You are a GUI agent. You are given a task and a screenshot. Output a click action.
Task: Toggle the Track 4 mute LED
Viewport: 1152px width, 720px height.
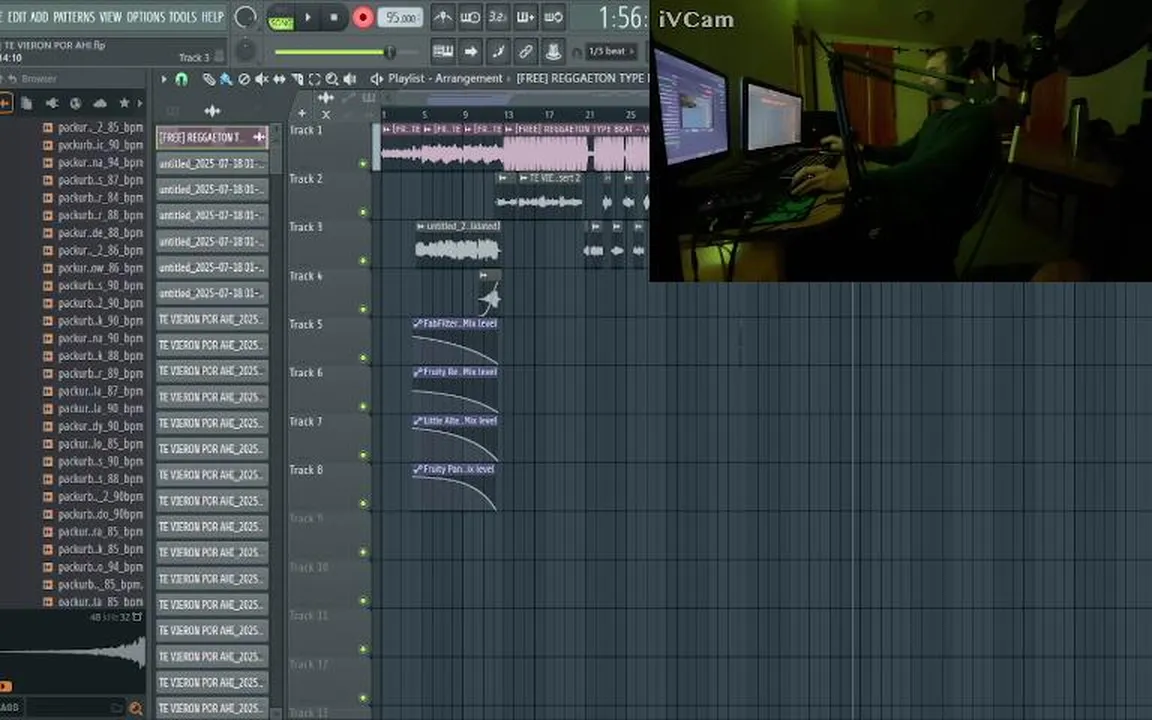[363, 309]
